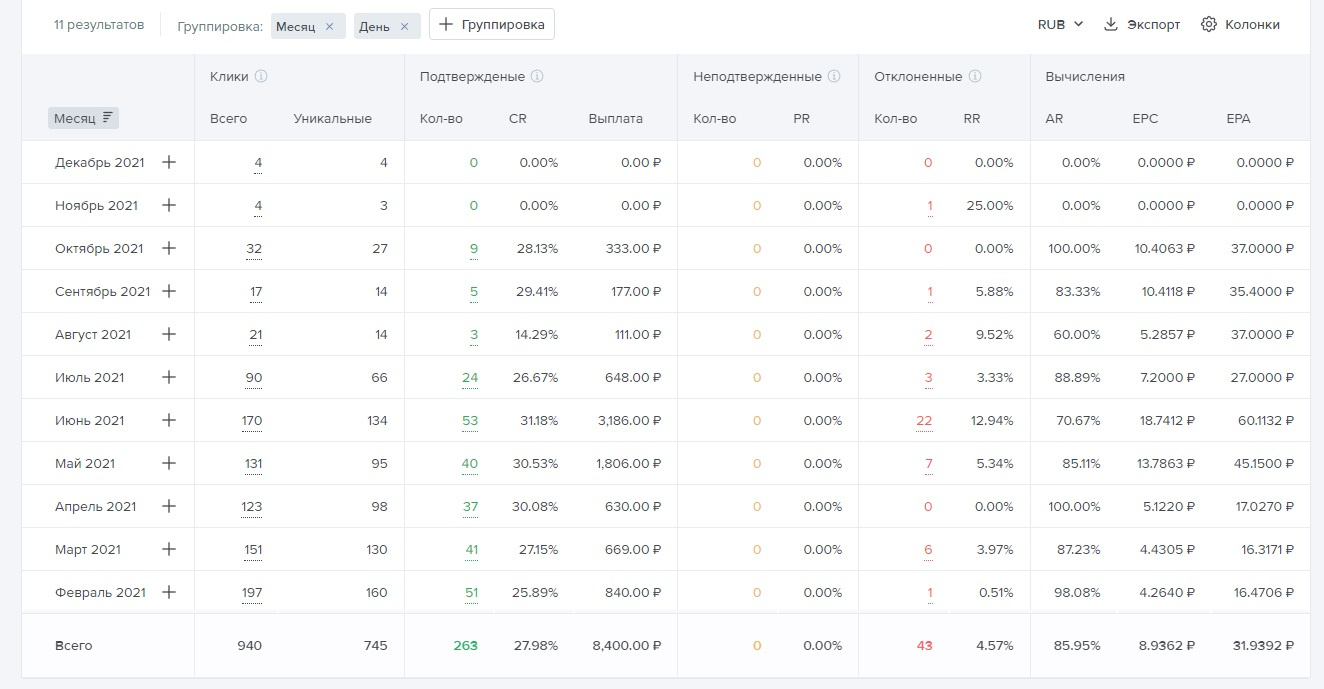Viewport: 1324px width, 689px height.
Task: Open total clicks 151 for Март 2021
Action: pos(252,550)
